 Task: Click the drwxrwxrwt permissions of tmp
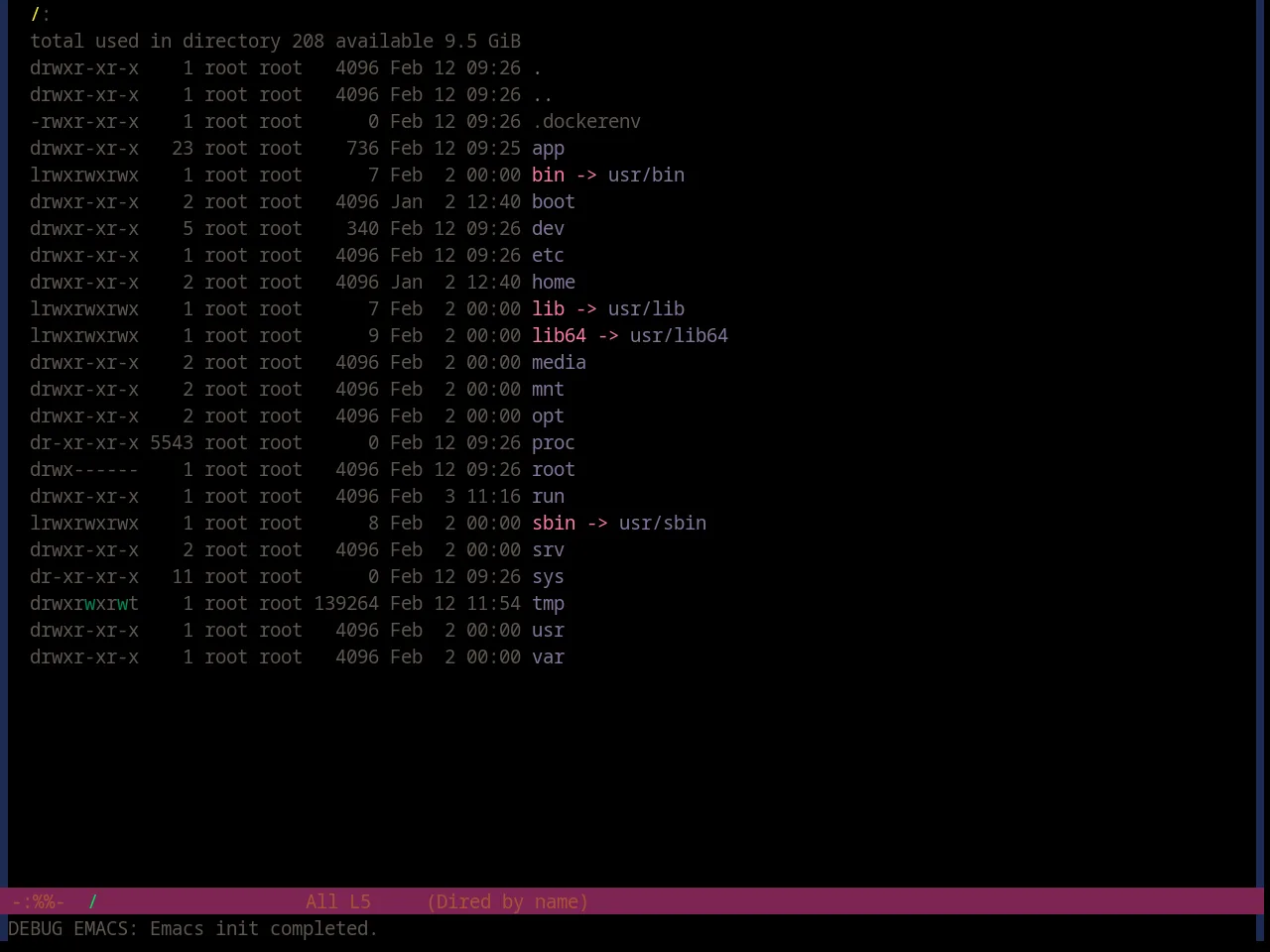coord(84,604)
